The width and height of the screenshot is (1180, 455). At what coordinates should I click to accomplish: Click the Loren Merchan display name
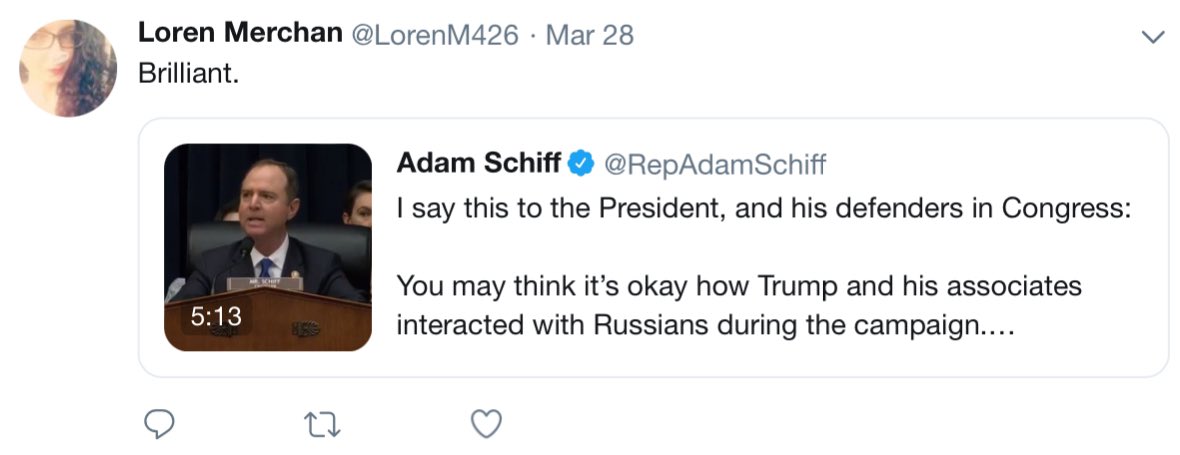coord(239,34)
